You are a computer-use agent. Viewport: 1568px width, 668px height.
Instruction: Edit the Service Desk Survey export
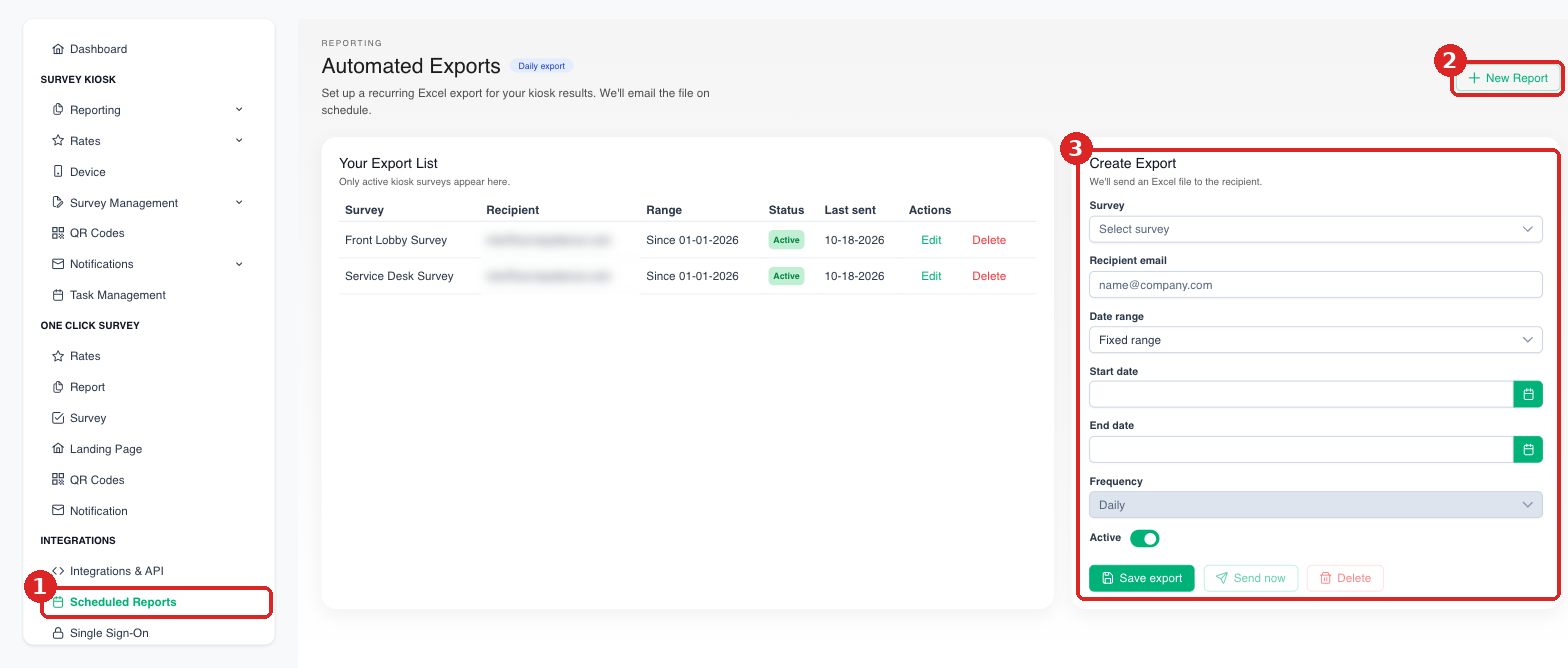pyautogui.click(x=931, y=276)
